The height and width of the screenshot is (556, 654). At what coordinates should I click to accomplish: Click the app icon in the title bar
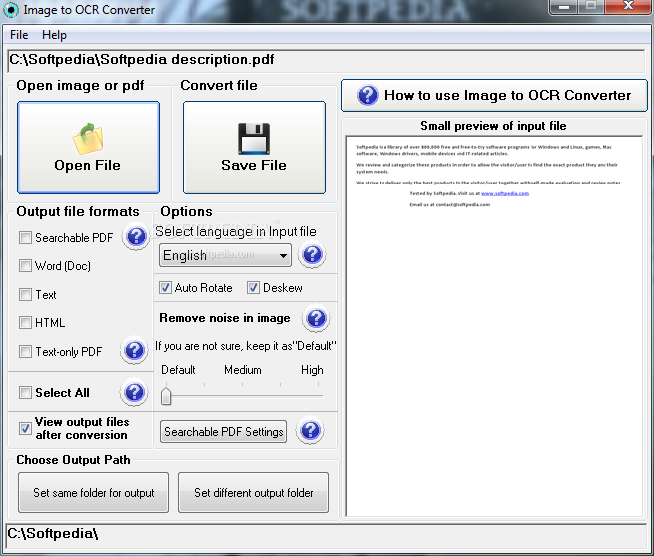tap(10, 10)
